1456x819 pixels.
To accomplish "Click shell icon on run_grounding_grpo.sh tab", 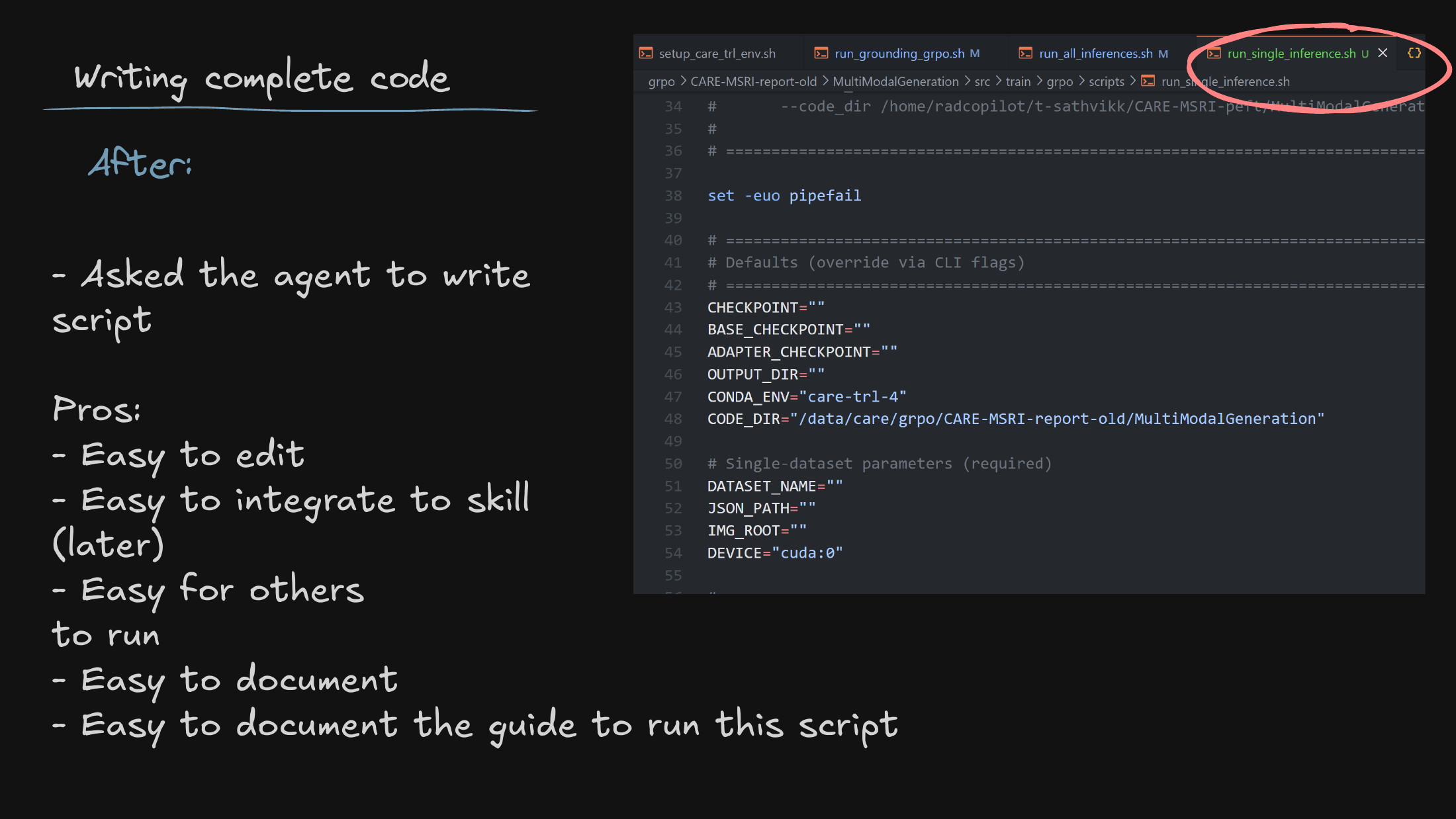I will tap(821, 54).
